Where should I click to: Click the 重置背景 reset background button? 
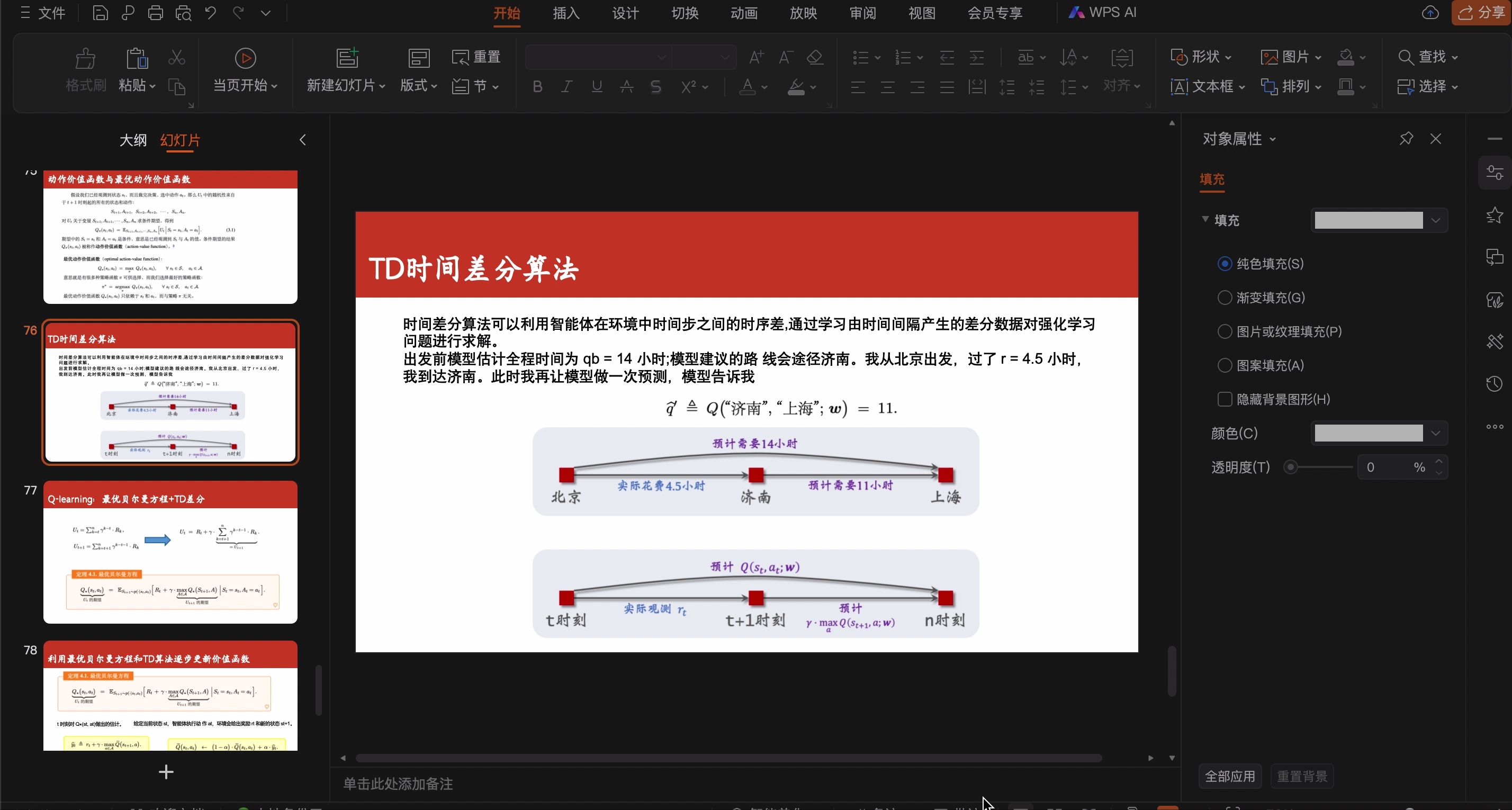pyautogui.click(x=1302, y=776)
